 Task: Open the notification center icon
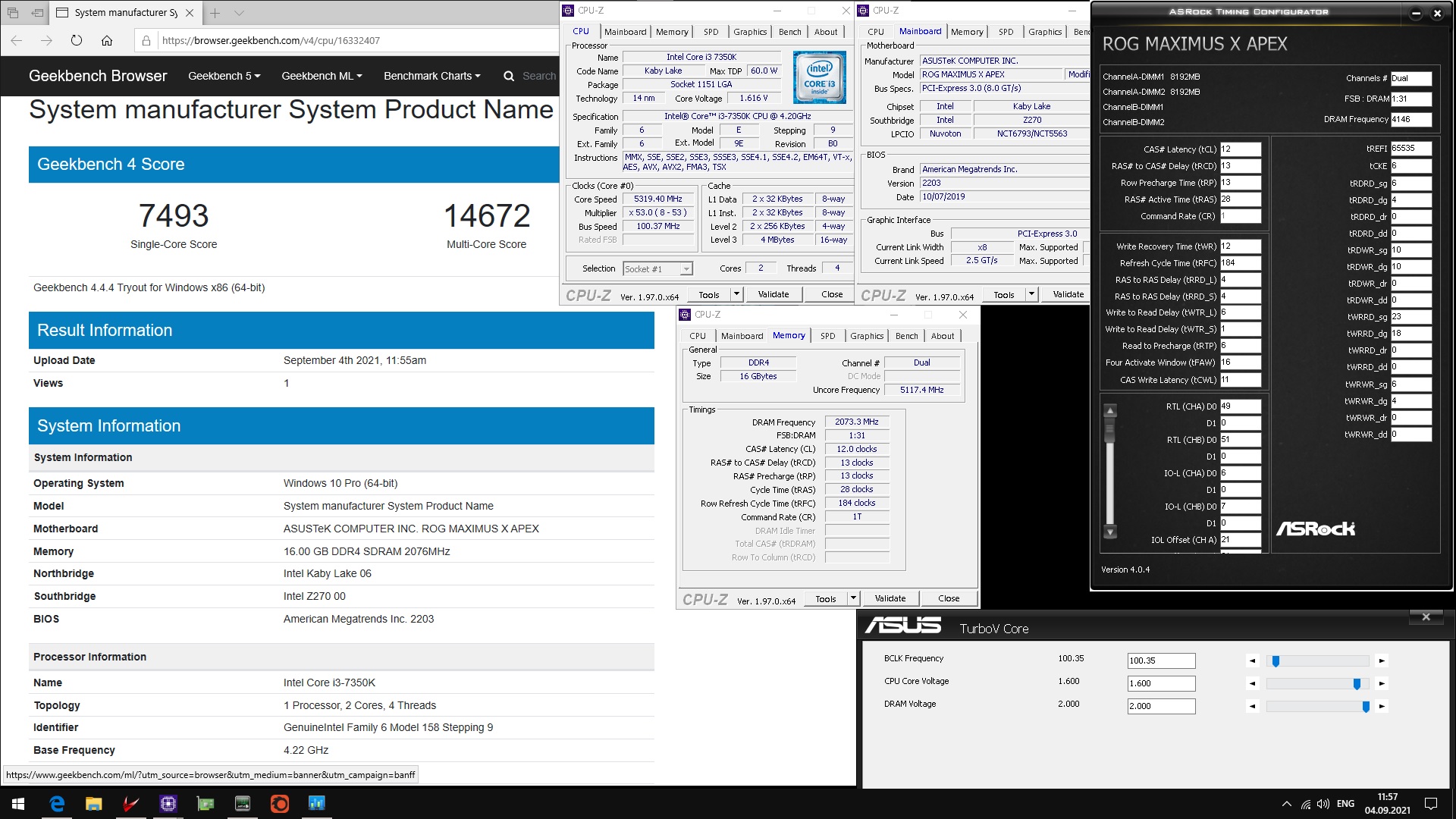[x=1431, y=804]
